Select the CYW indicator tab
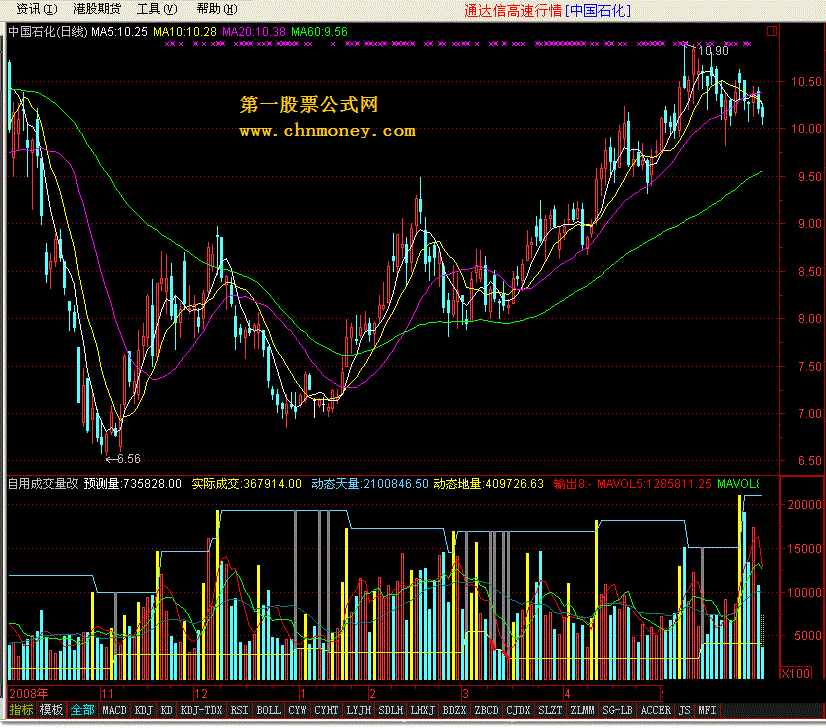826x728 pixels. coord(297,710)
